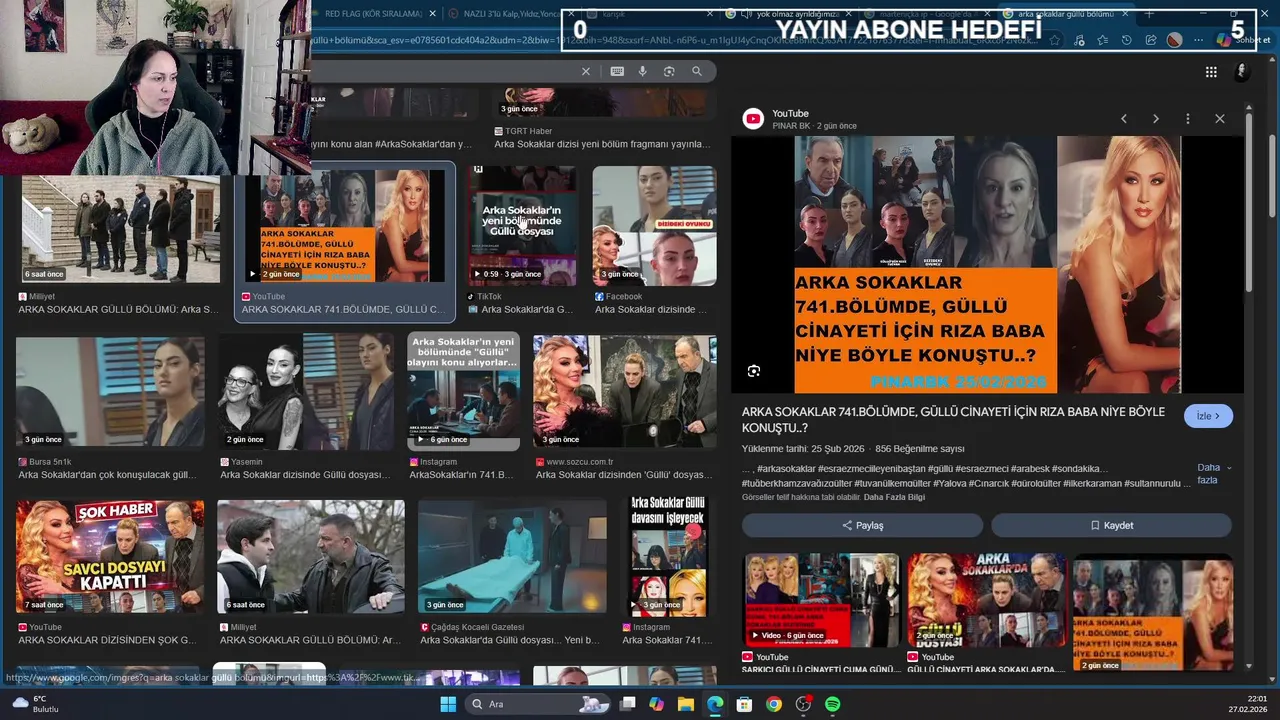Open the weather widget showing 6°C Bulutlu
1280x720 pixels.
click(x=35, y=704)
